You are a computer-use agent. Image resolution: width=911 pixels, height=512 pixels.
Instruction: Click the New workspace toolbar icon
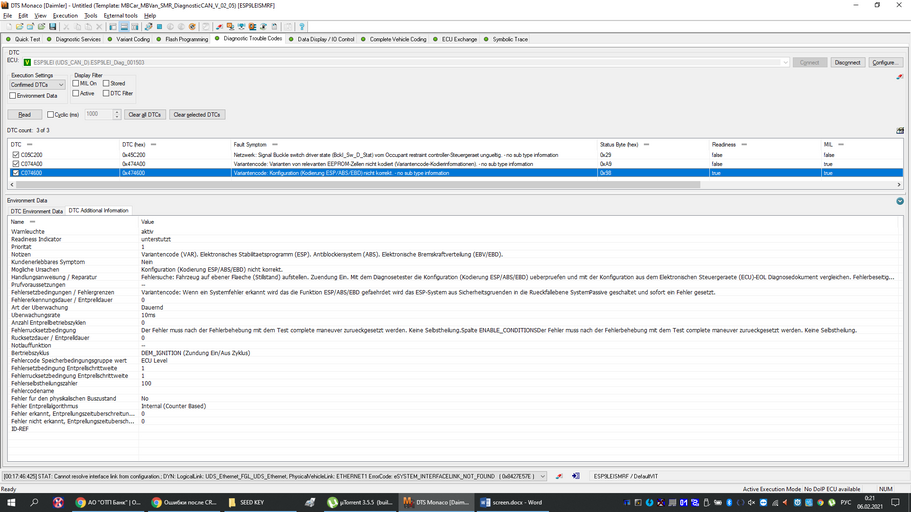(x=9, y=27)
